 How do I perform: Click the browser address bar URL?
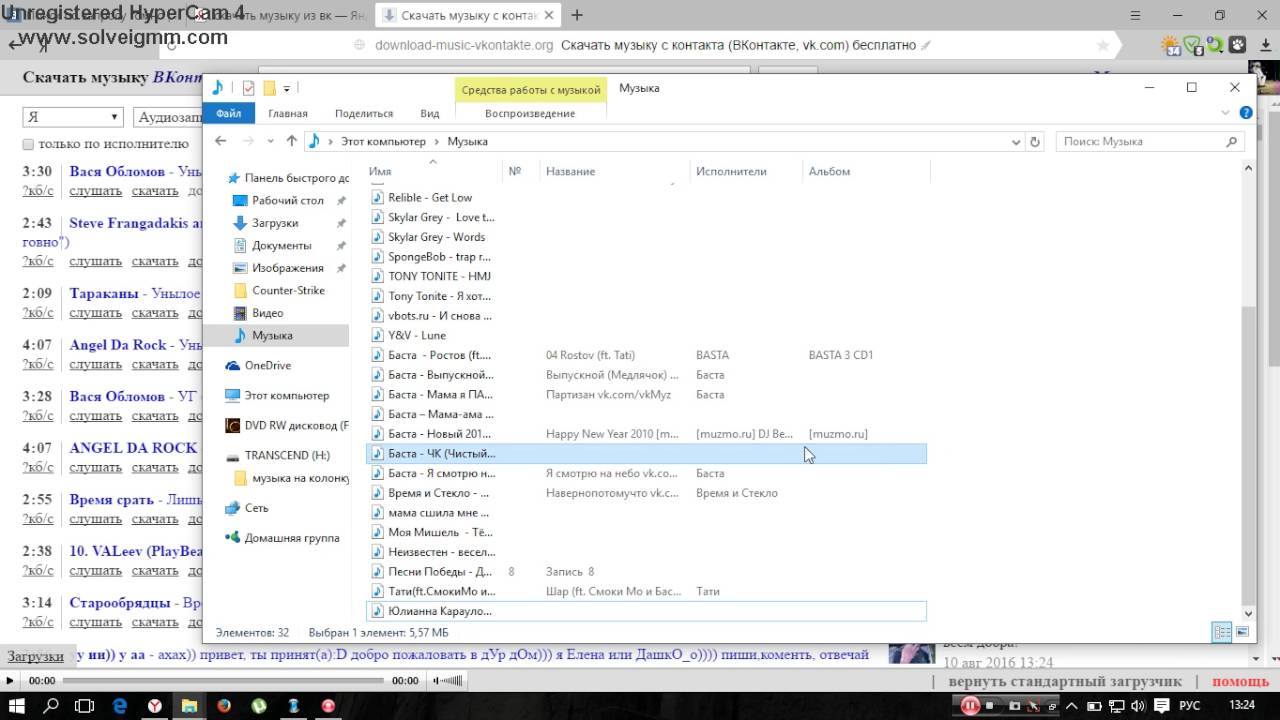pos(464,45)
